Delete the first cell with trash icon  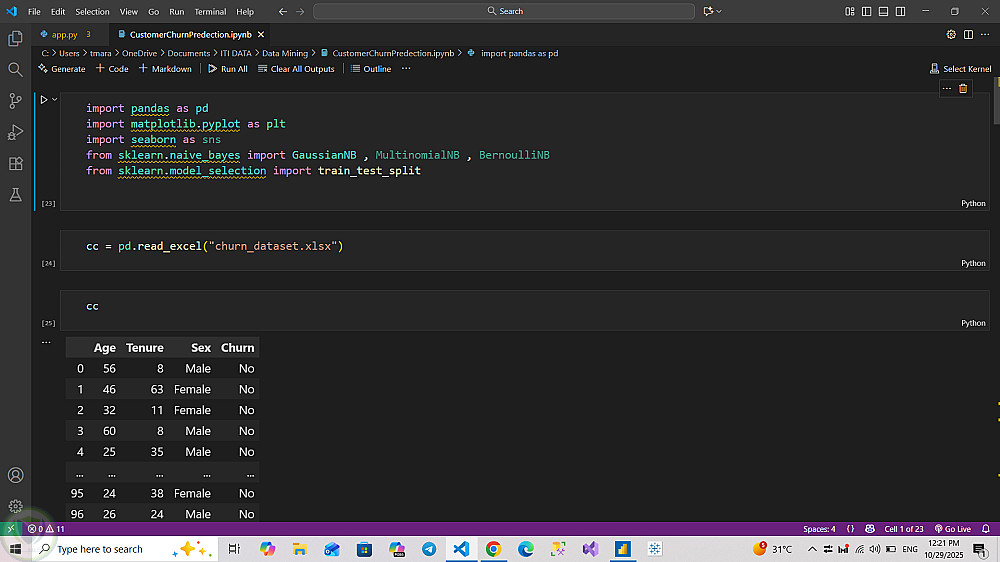pos(963,88)
